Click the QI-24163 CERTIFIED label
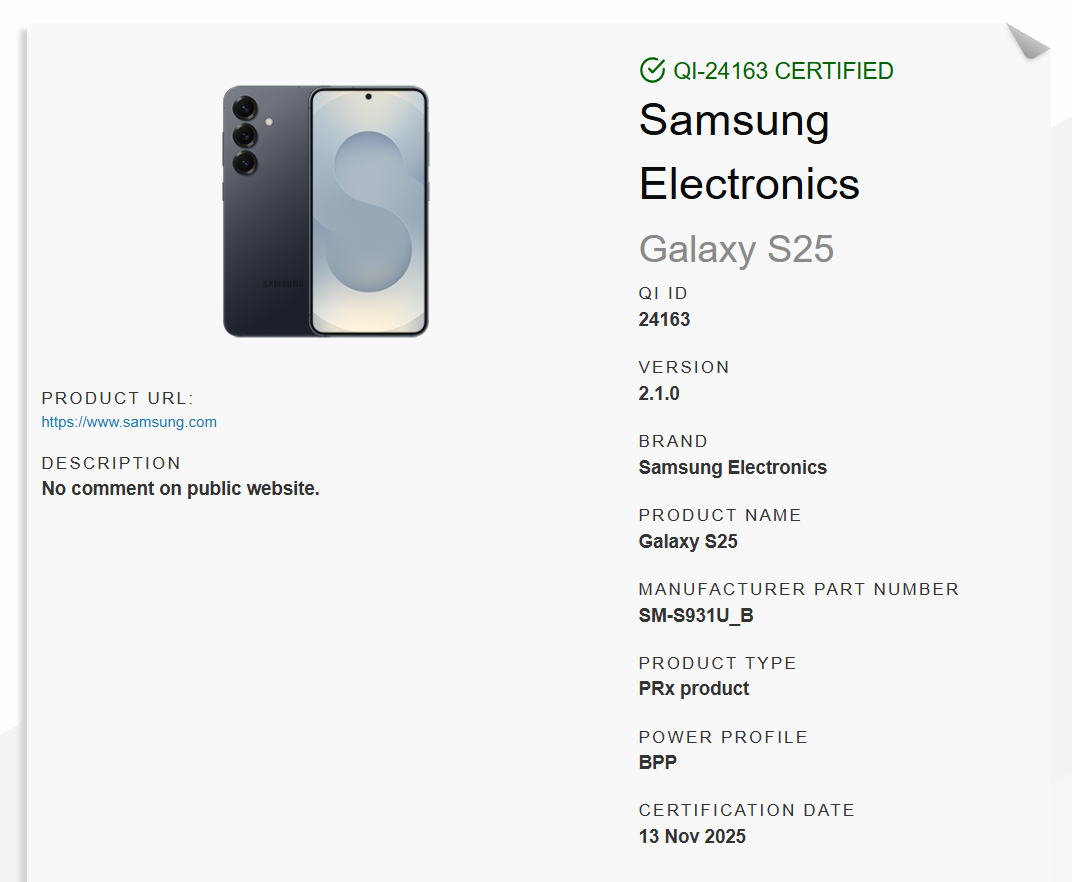This screenshot has width=1072, height=882. pos(783,71)
